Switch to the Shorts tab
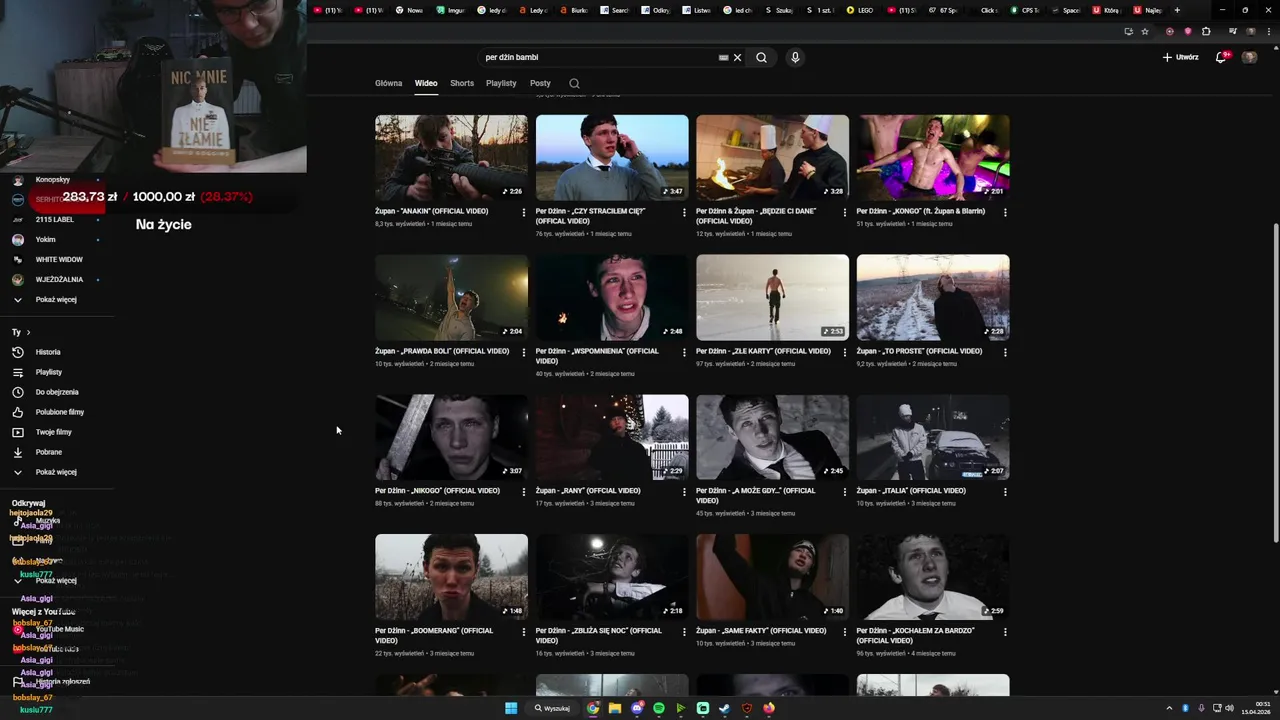 coord(462,83)
